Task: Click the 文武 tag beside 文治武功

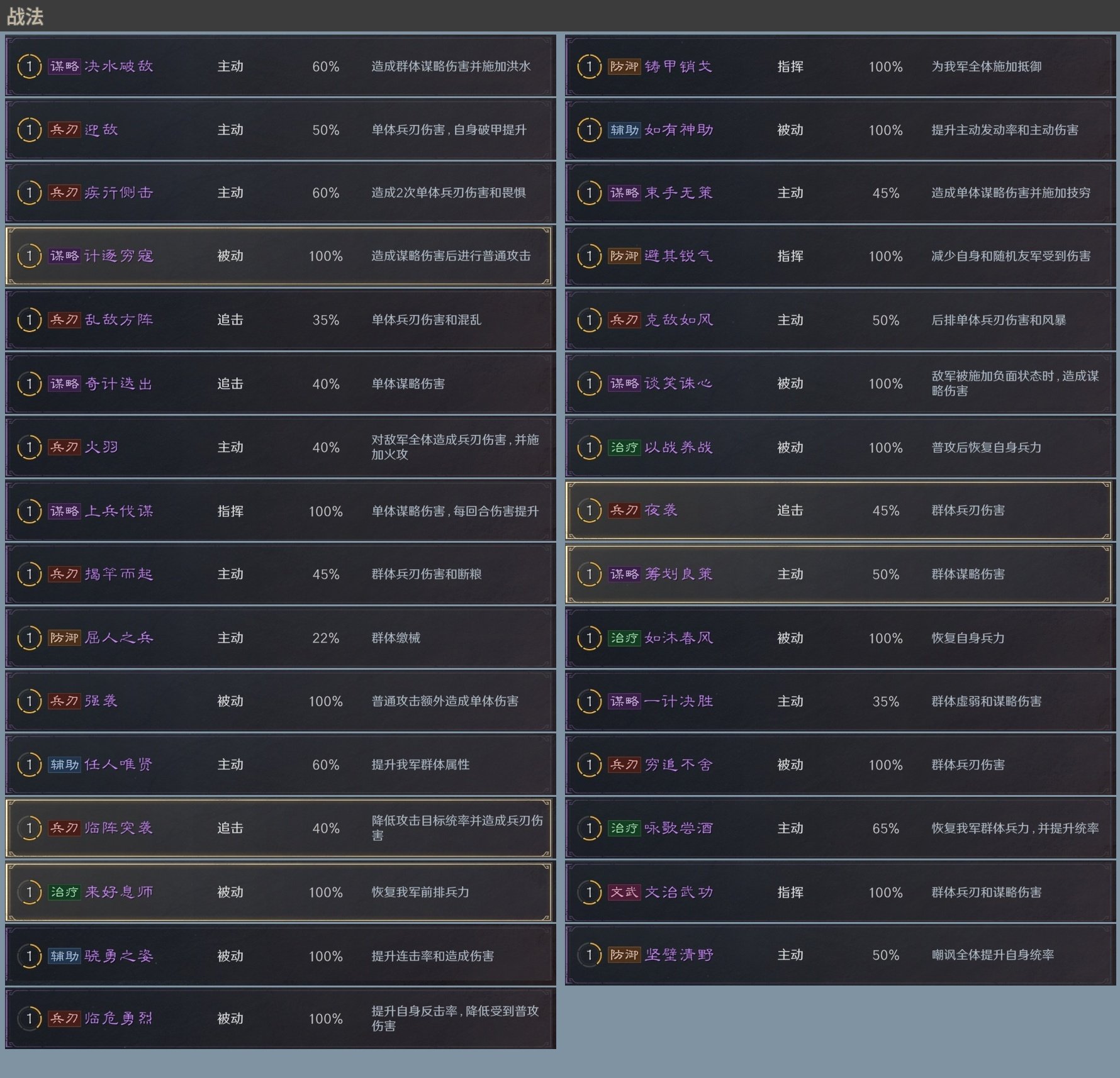Action: point(624,892)
